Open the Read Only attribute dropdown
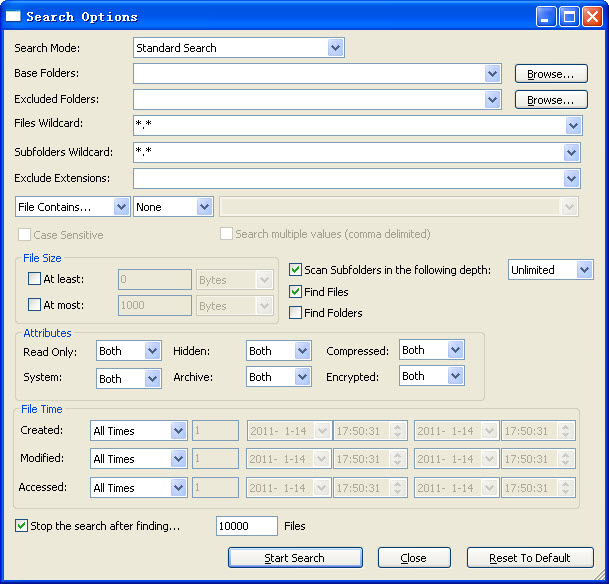The width and height of the screenshot is (609, 584). point(152,351)
